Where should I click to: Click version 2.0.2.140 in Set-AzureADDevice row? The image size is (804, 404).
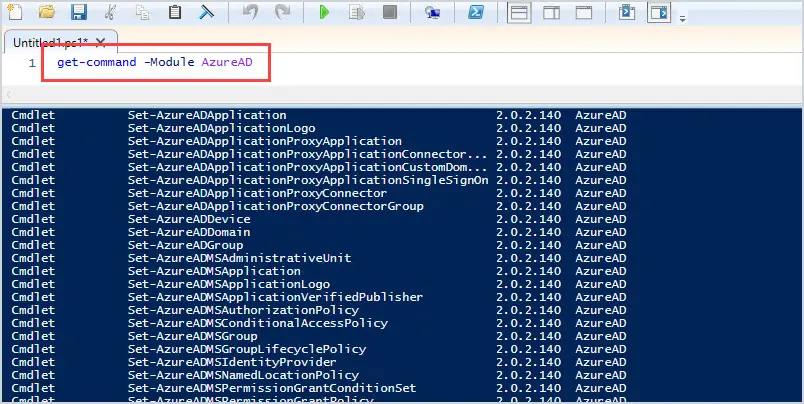528,219
